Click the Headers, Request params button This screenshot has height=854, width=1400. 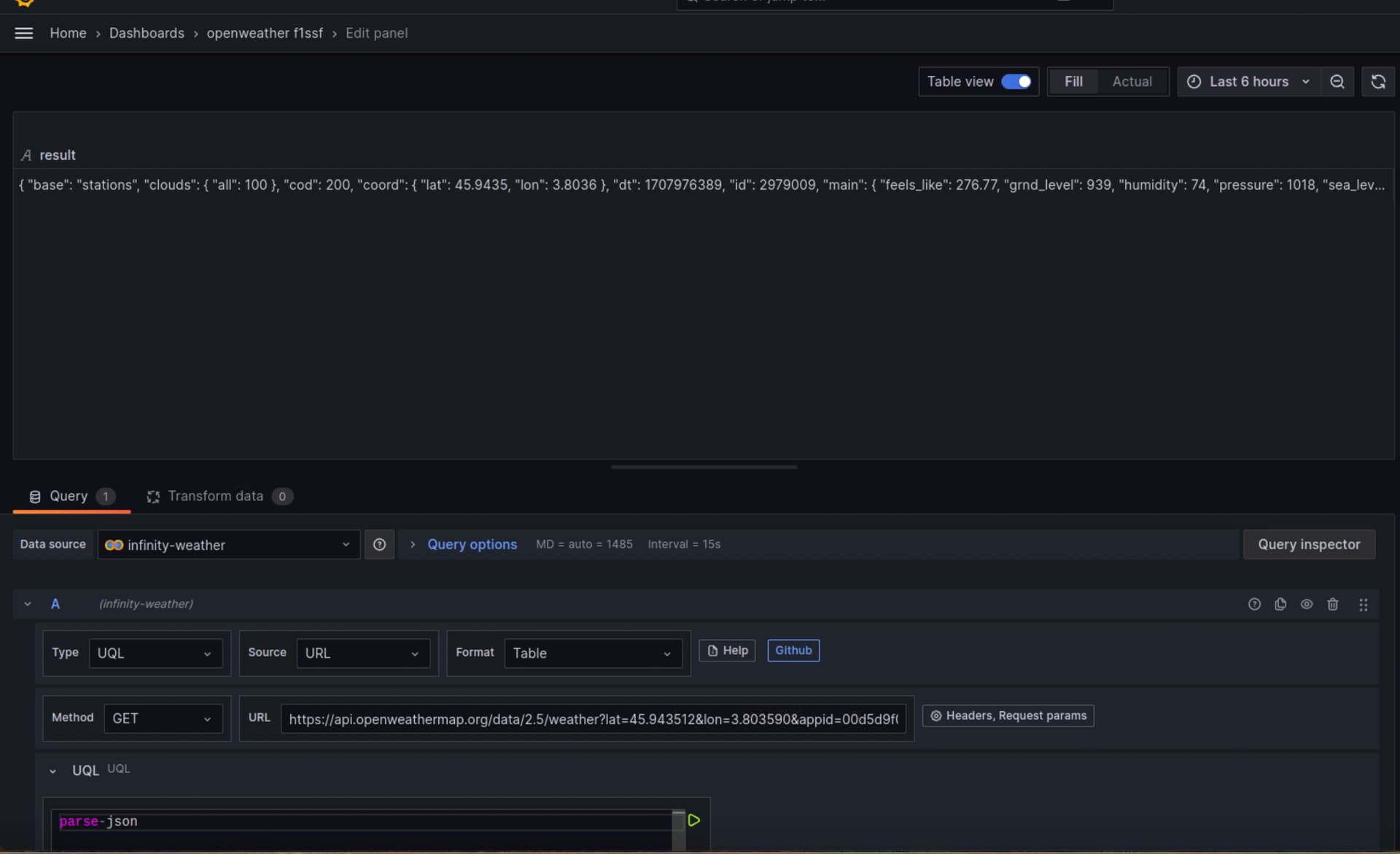click(x=1008, y=716)
